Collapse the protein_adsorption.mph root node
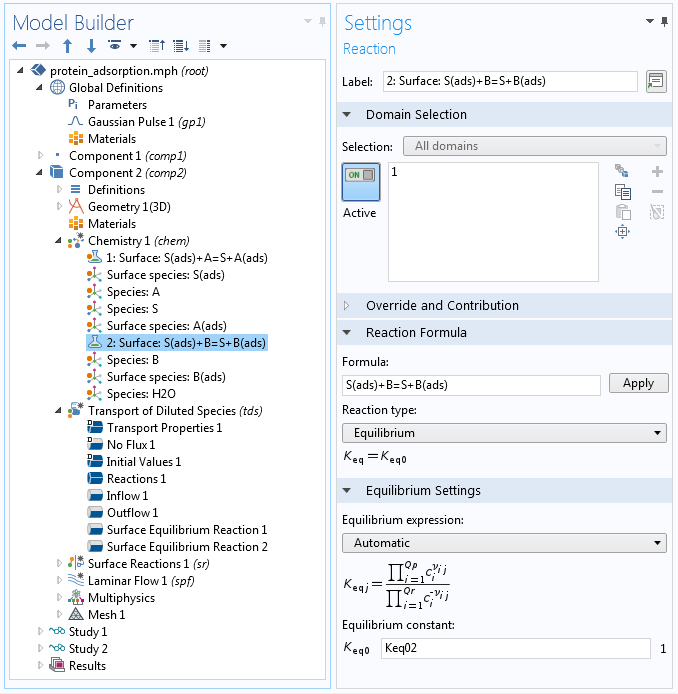The width and height of the screenshot is (678, 694). (20, 70)
